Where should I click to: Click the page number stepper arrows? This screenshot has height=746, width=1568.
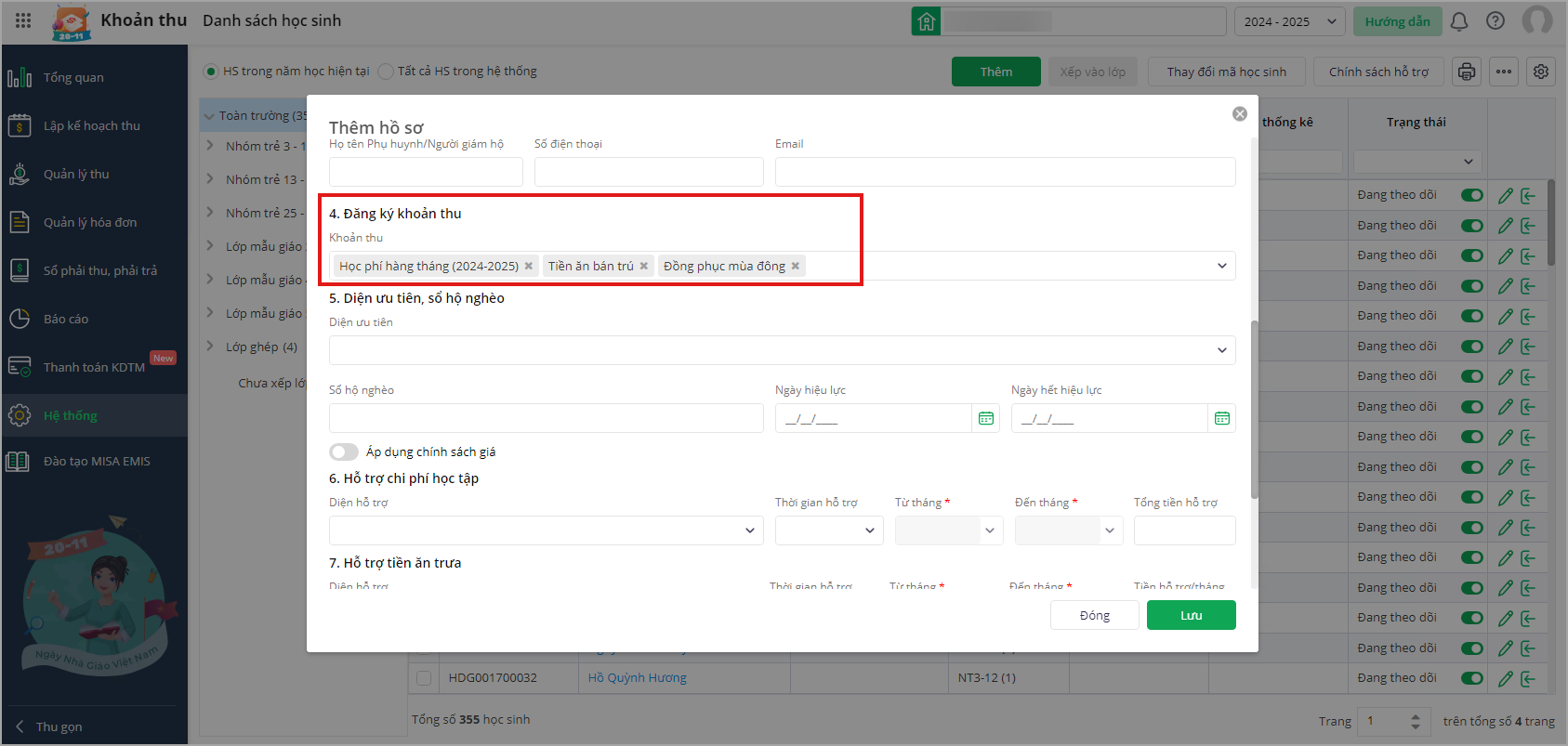coord(1415,721)
